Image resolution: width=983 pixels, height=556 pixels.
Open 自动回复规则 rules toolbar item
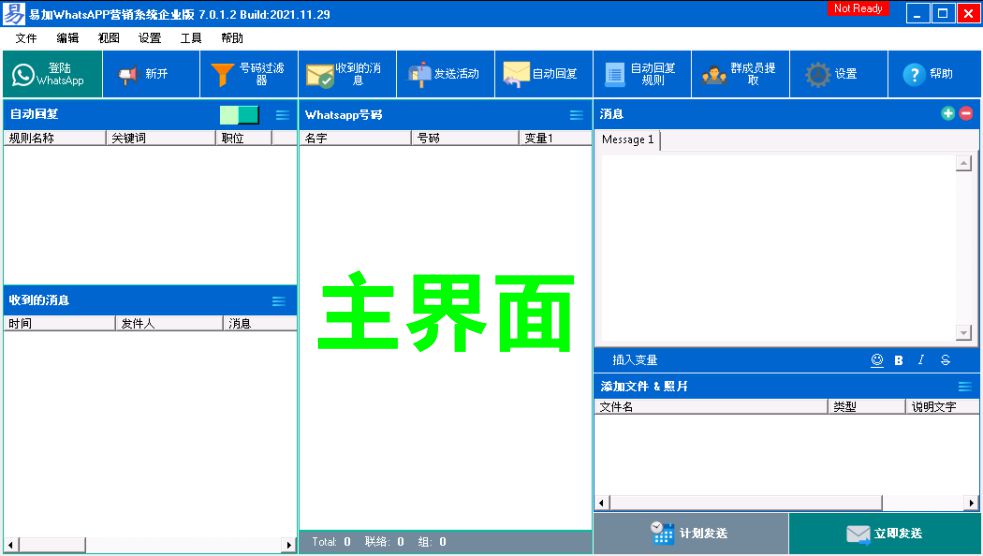[643, 74]
